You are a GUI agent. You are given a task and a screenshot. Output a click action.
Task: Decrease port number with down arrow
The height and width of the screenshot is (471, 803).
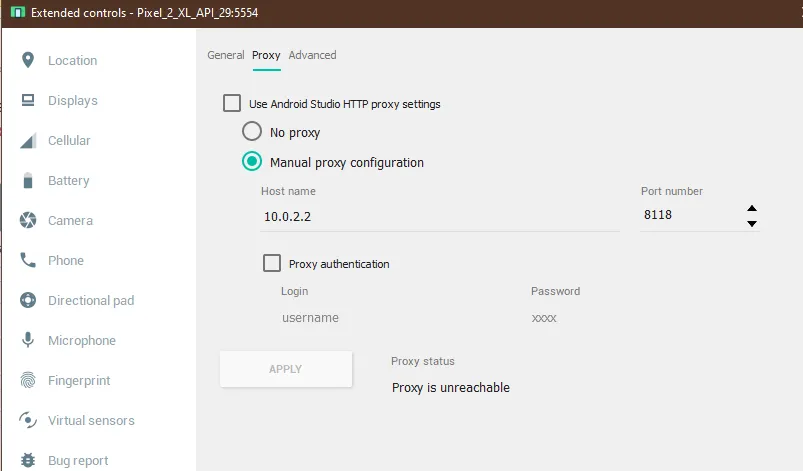coord(752,223)
